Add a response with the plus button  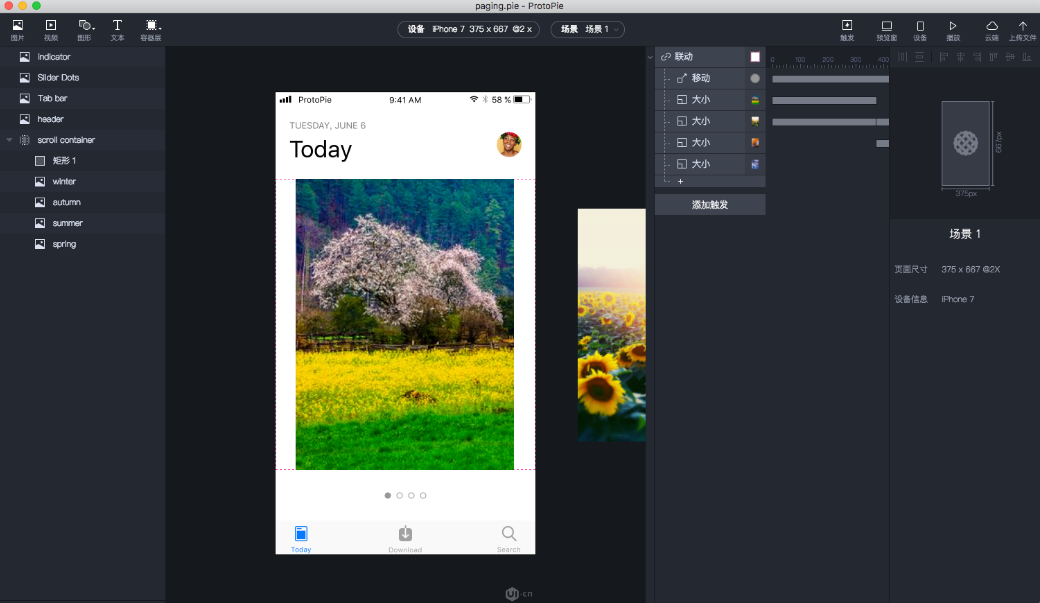point(681,181)
